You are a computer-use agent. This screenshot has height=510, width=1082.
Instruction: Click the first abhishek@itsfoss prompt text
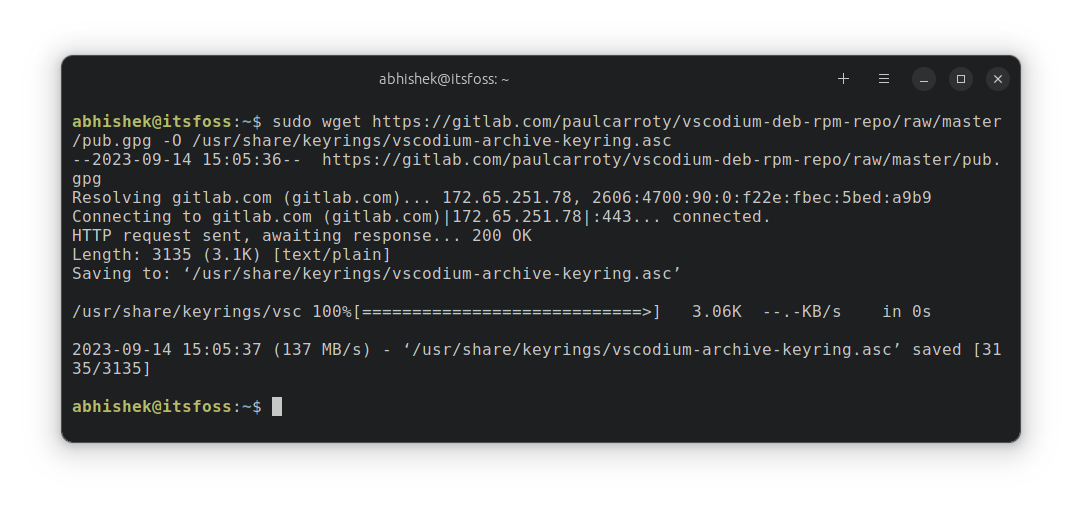pos(152,121)
